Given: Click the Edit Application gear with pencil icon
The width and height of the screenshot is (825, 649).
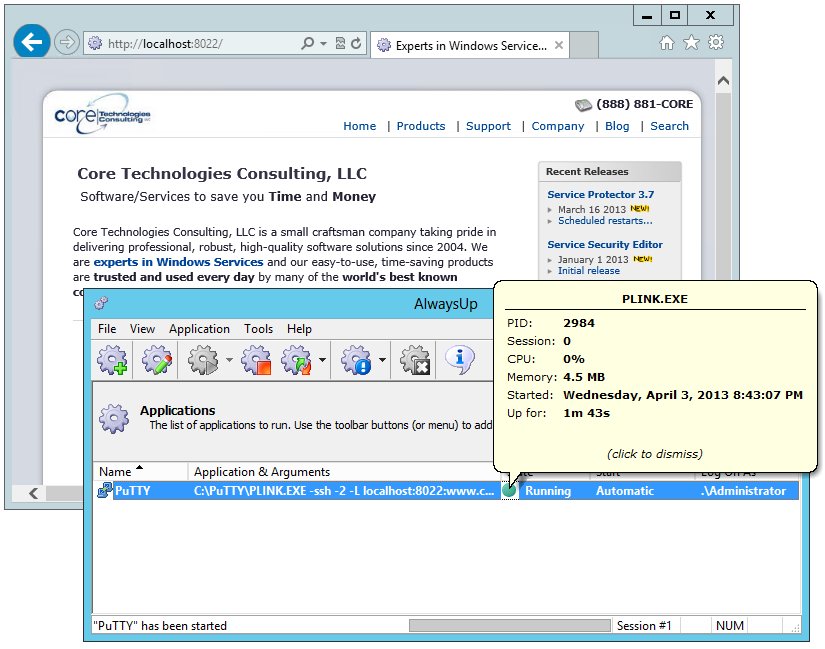Looking at the screenshot, I should [x=157, y=360].
